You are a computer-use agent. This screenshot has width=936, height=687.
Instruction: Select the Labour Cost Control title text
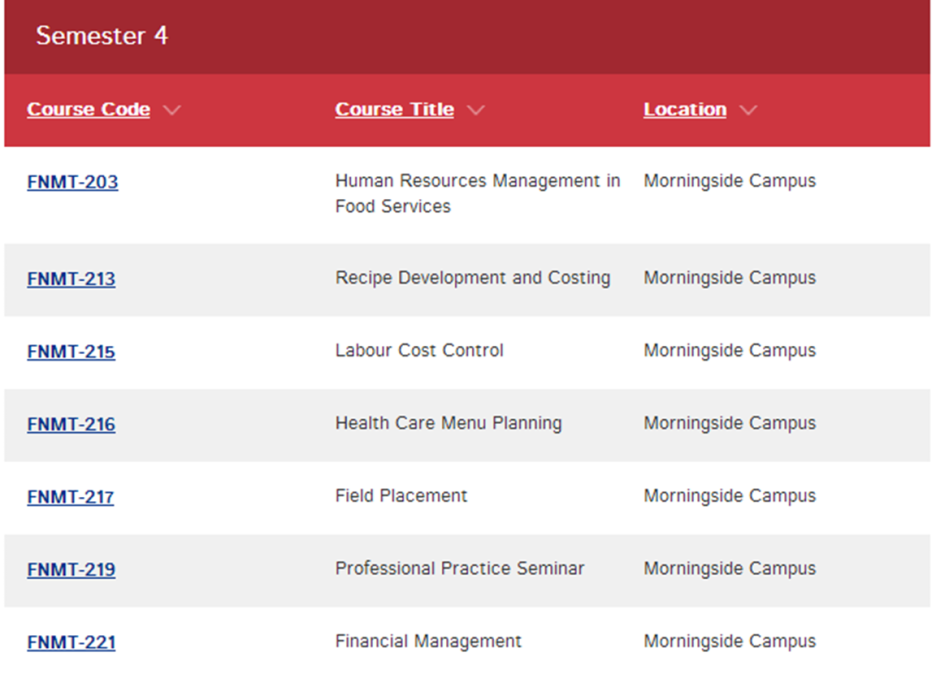click(x=419, y=350)
